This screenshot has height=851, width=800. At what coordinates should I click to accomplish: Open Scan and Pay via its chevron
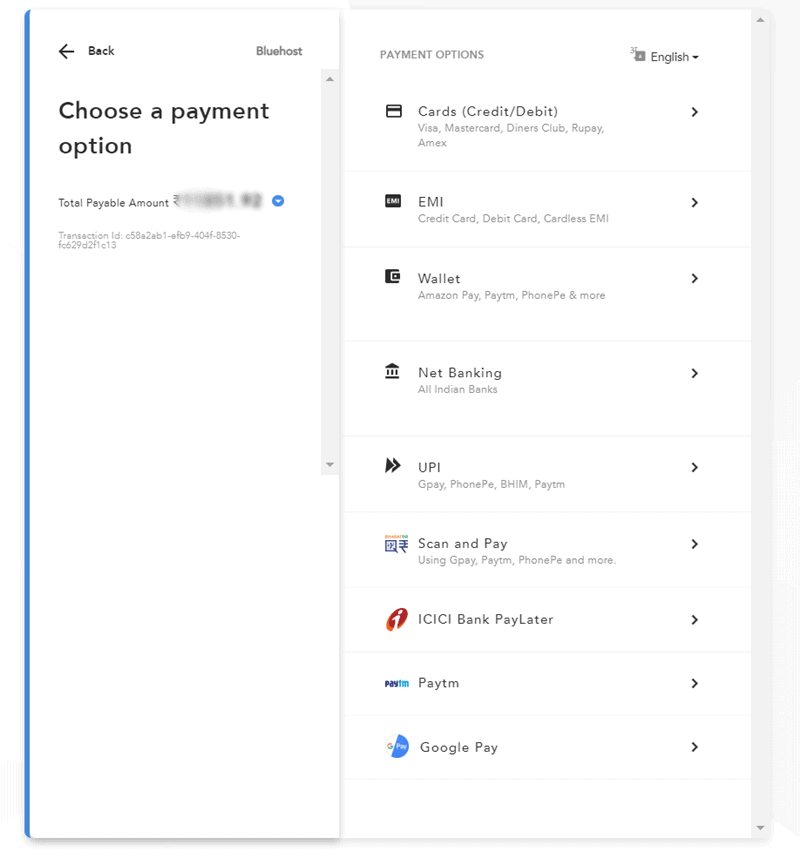tap(695, 544)
